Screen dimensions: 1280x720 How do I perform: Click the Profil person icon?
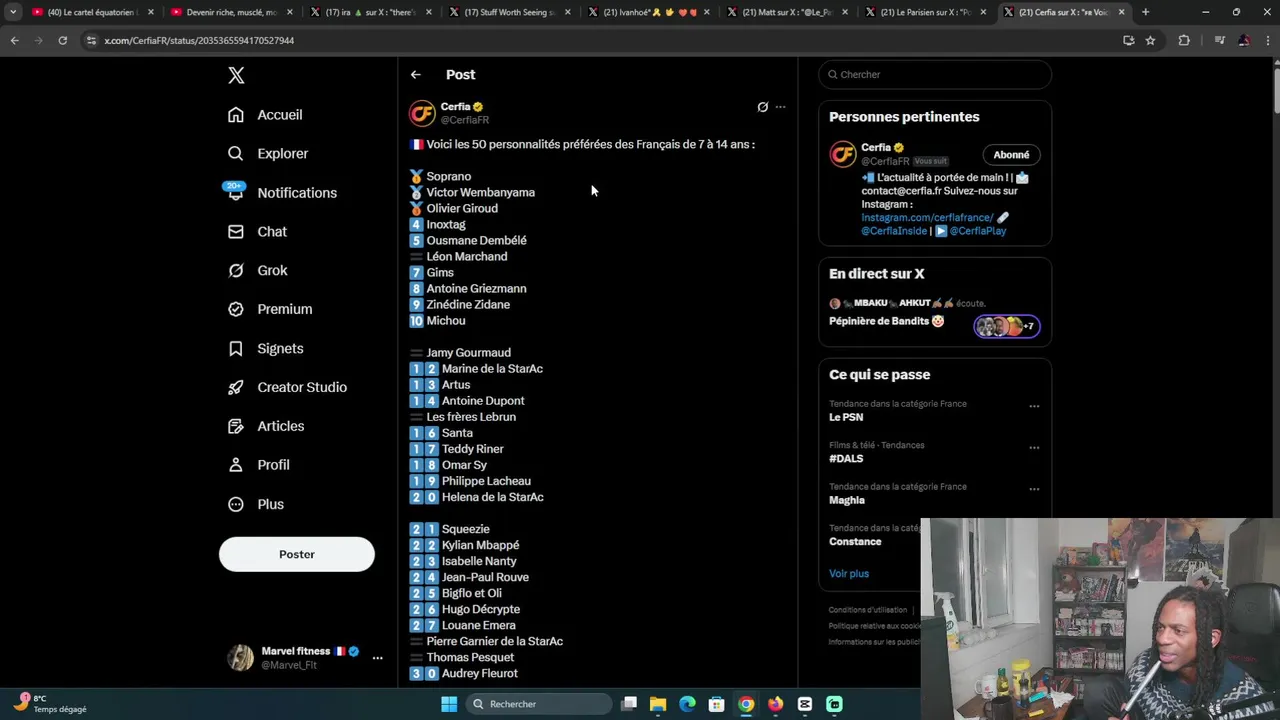236,466
